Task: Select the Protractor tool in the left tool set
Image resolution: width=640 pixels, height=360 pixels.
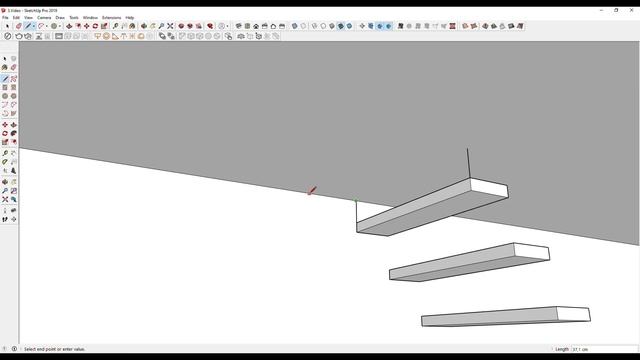Action: [x=5, y=162]
